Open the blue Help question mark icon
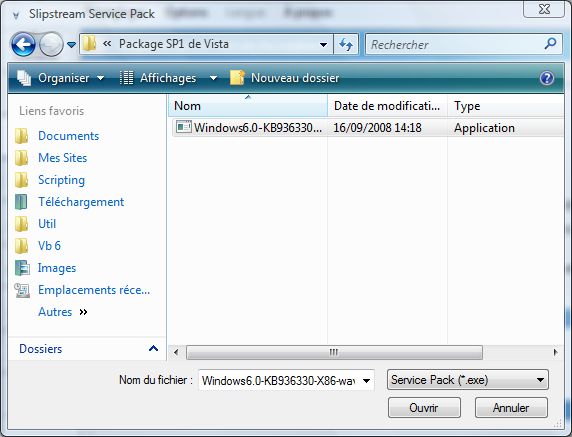Image resolution: width=572 pixels, height=437 pixels. (x=547, y=78)
